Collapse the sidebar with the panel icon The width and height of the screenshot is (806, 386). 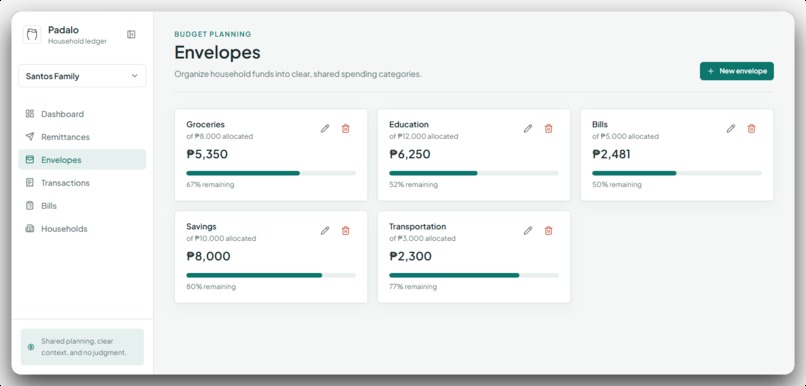point(131,34)
